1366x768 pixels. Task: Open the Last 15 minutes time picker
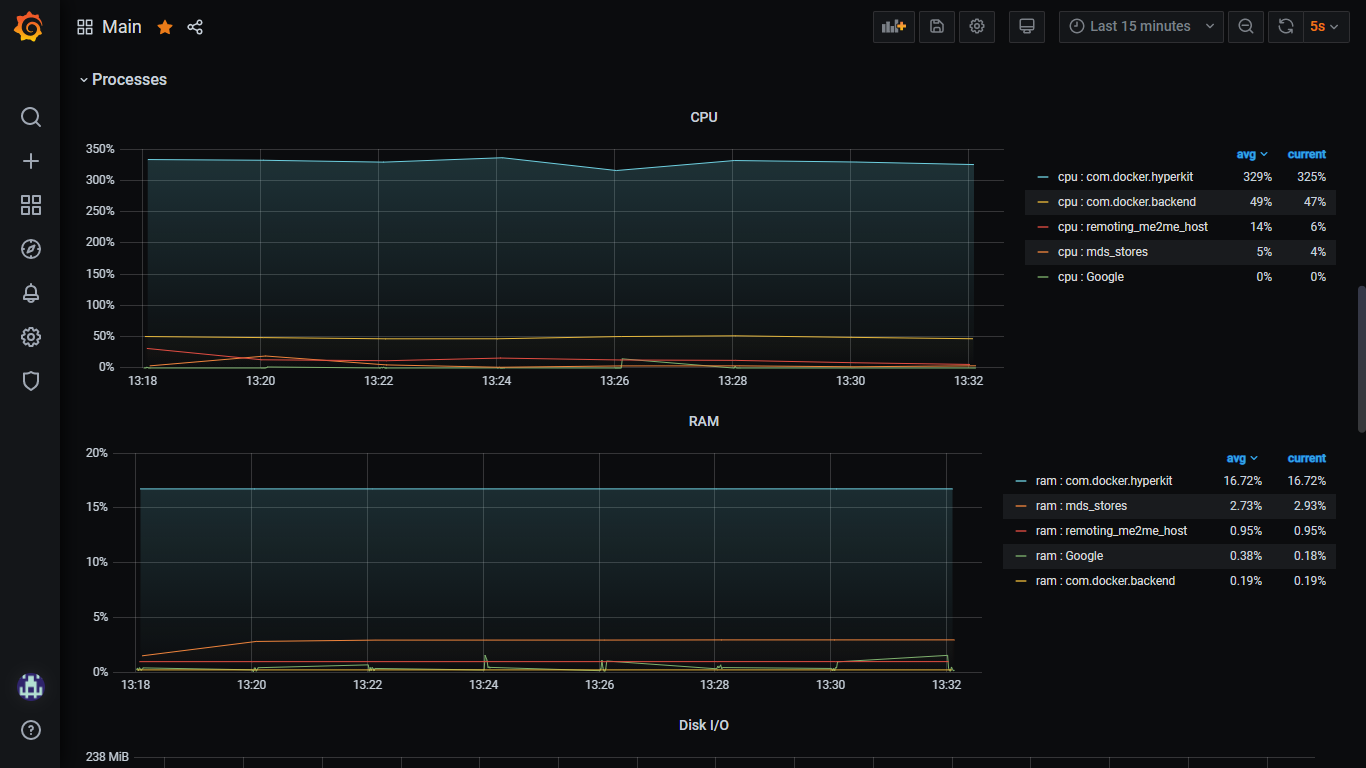pos(1141,27)
